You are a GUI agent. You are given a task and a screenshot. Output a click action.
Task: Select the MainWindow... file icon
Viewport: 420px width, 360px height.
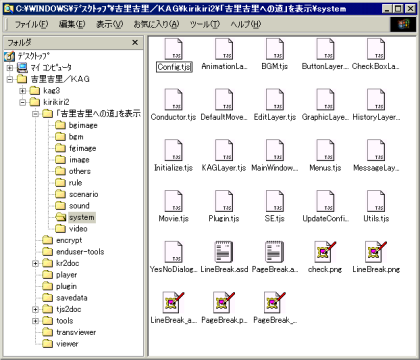[x=275, y=151]
